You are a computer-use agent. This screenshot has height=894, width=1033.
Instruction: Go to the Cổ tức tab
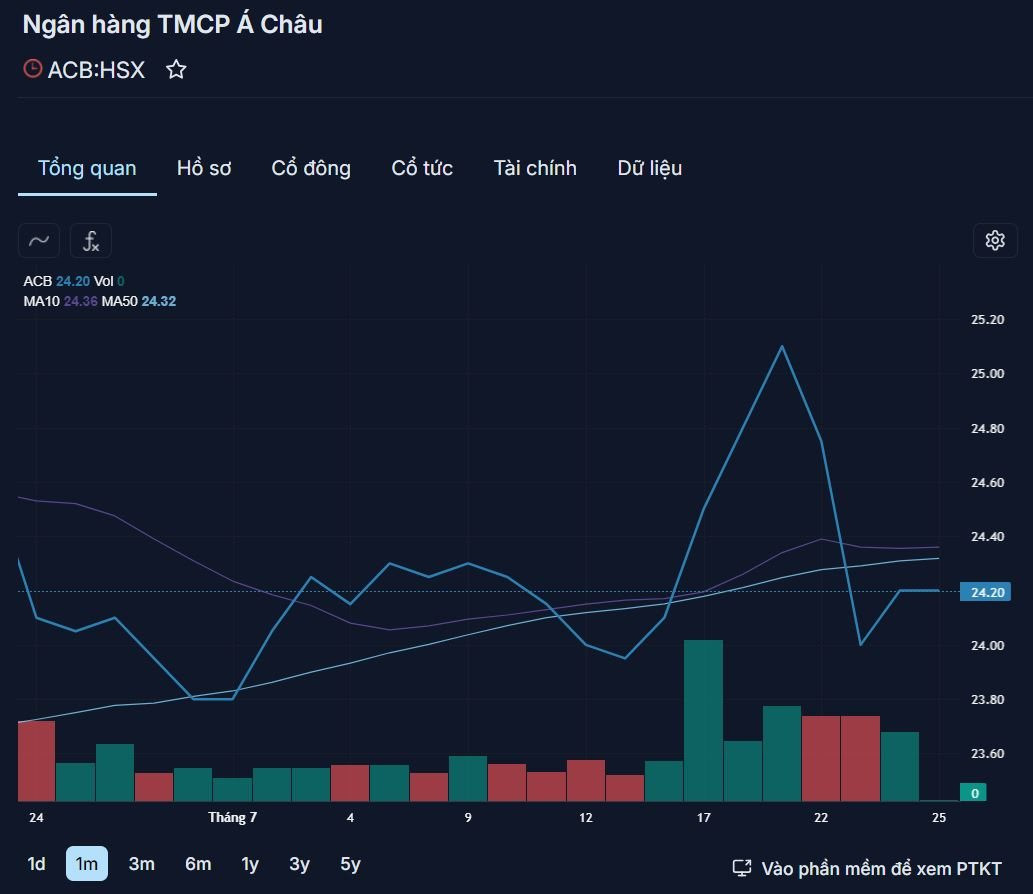[422, 168]
